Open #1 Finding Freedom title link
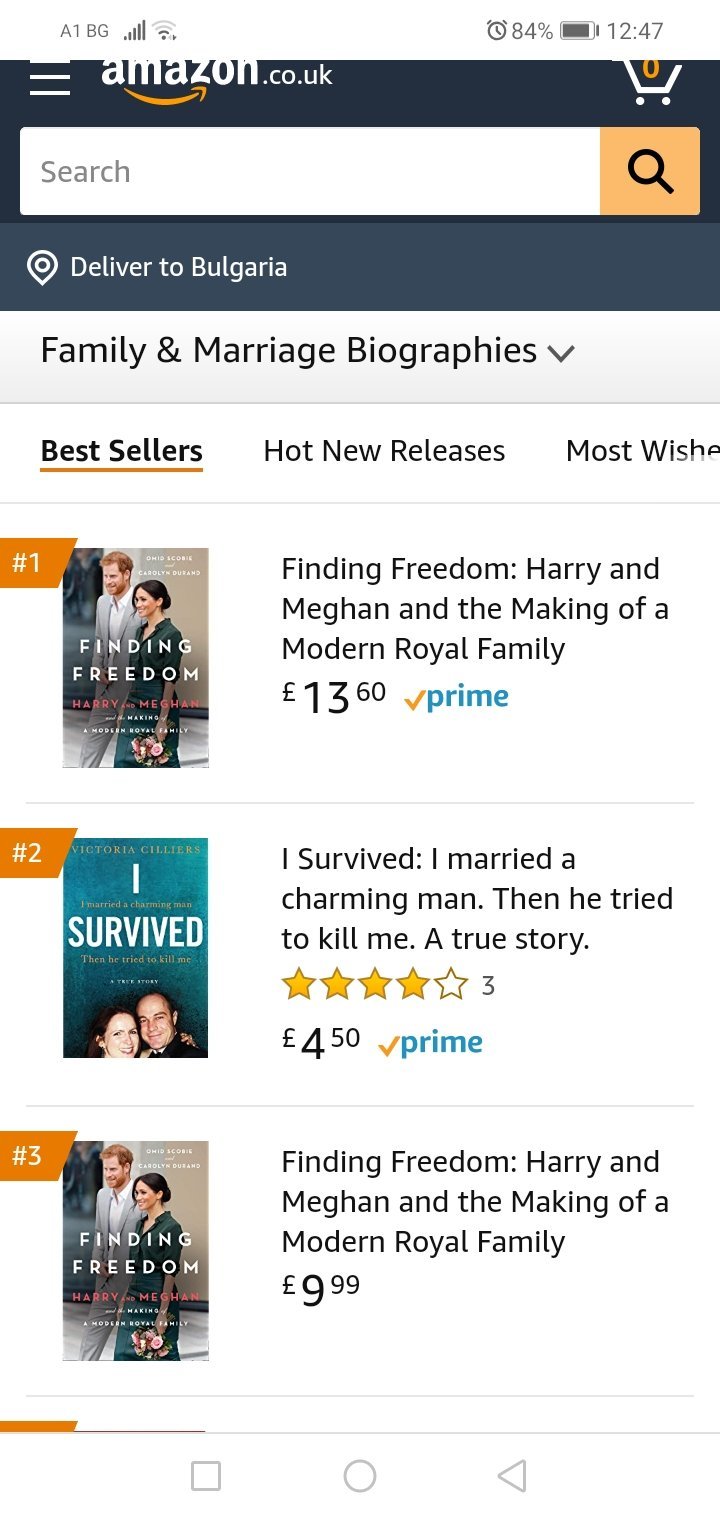 click(474, 608)
